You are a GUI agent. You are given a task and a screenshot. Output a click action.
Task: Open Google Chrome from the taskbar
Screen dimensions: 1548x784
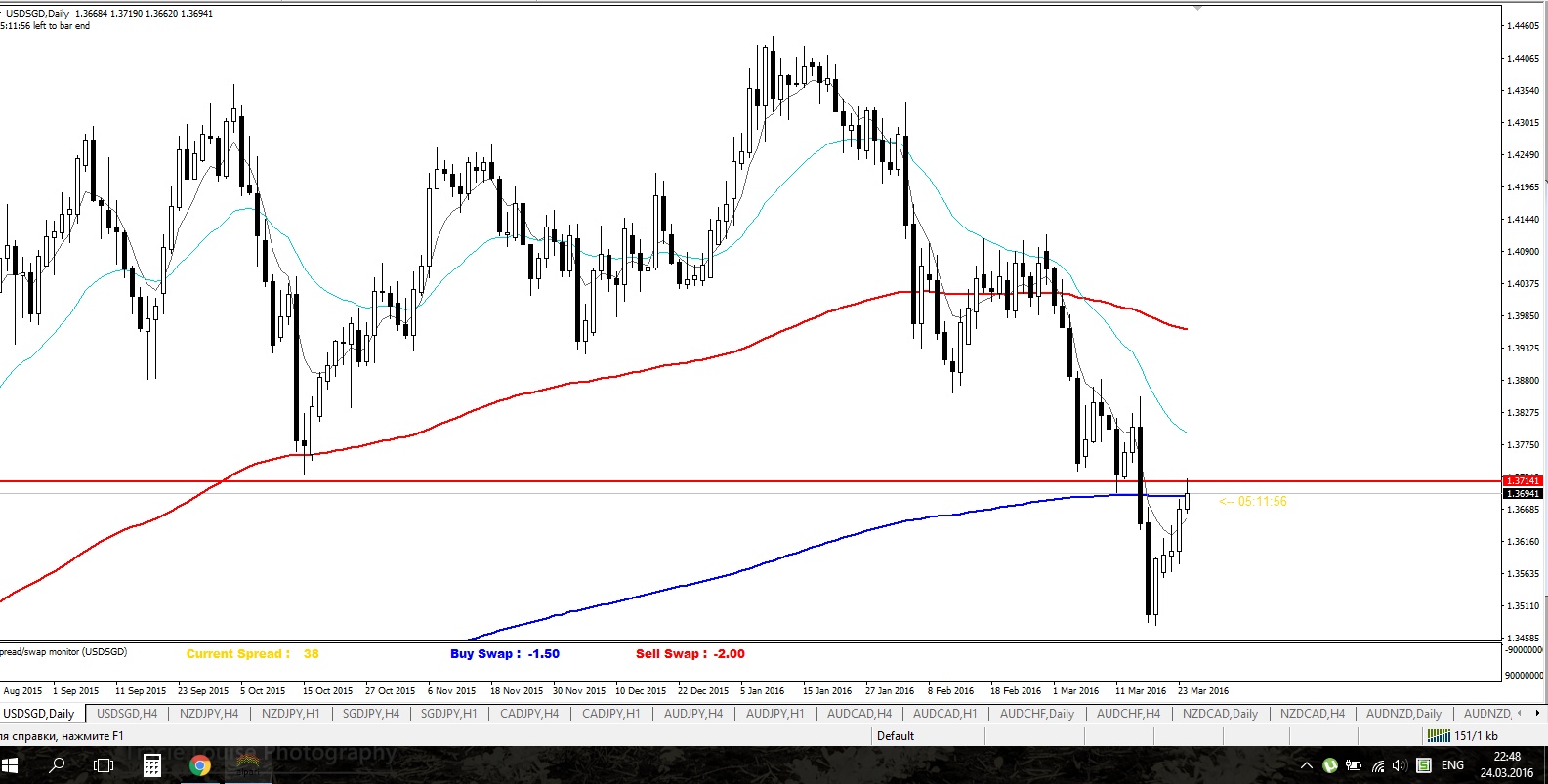point(200,765)
